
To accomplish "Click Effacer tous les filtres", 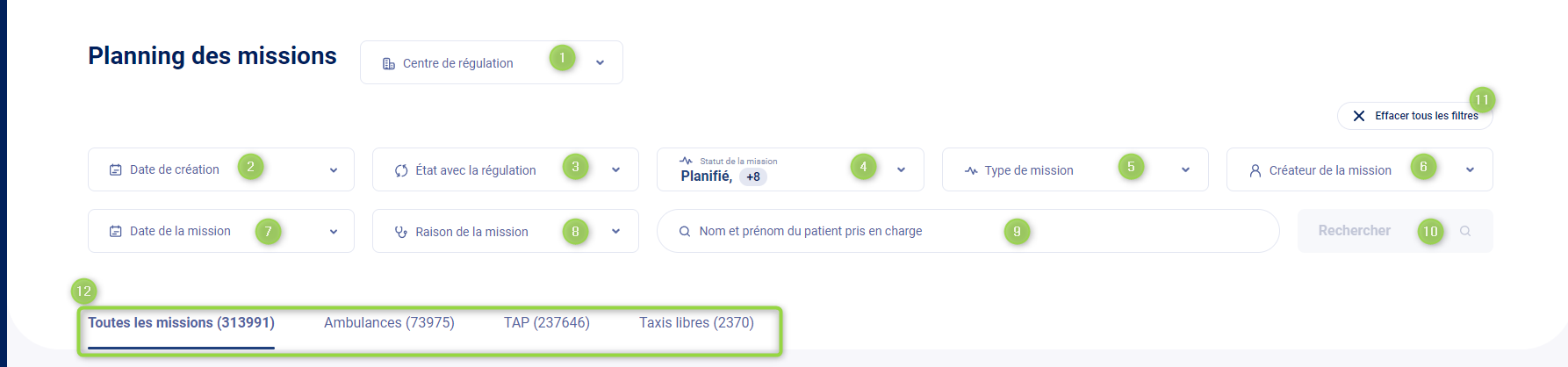I will tap(1426, 116).
